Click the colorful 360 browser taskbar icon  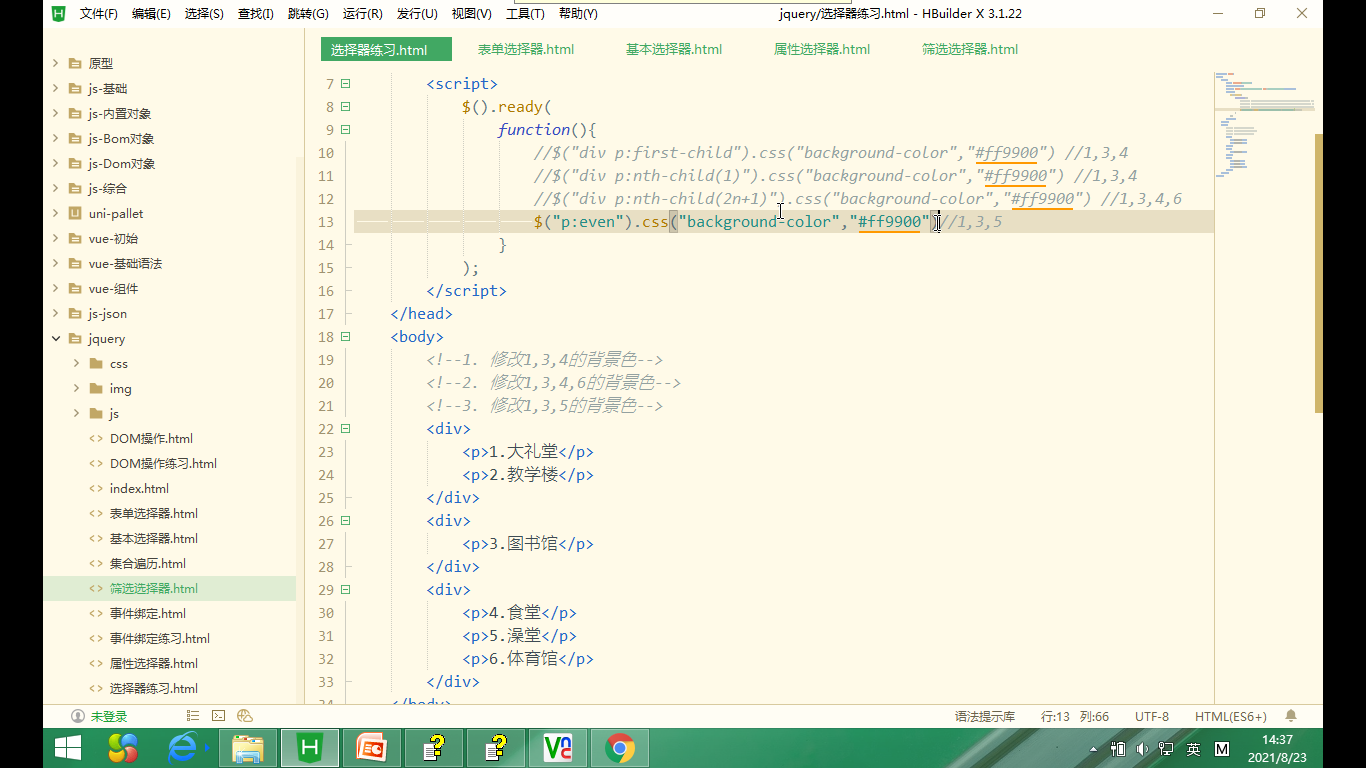123,748
